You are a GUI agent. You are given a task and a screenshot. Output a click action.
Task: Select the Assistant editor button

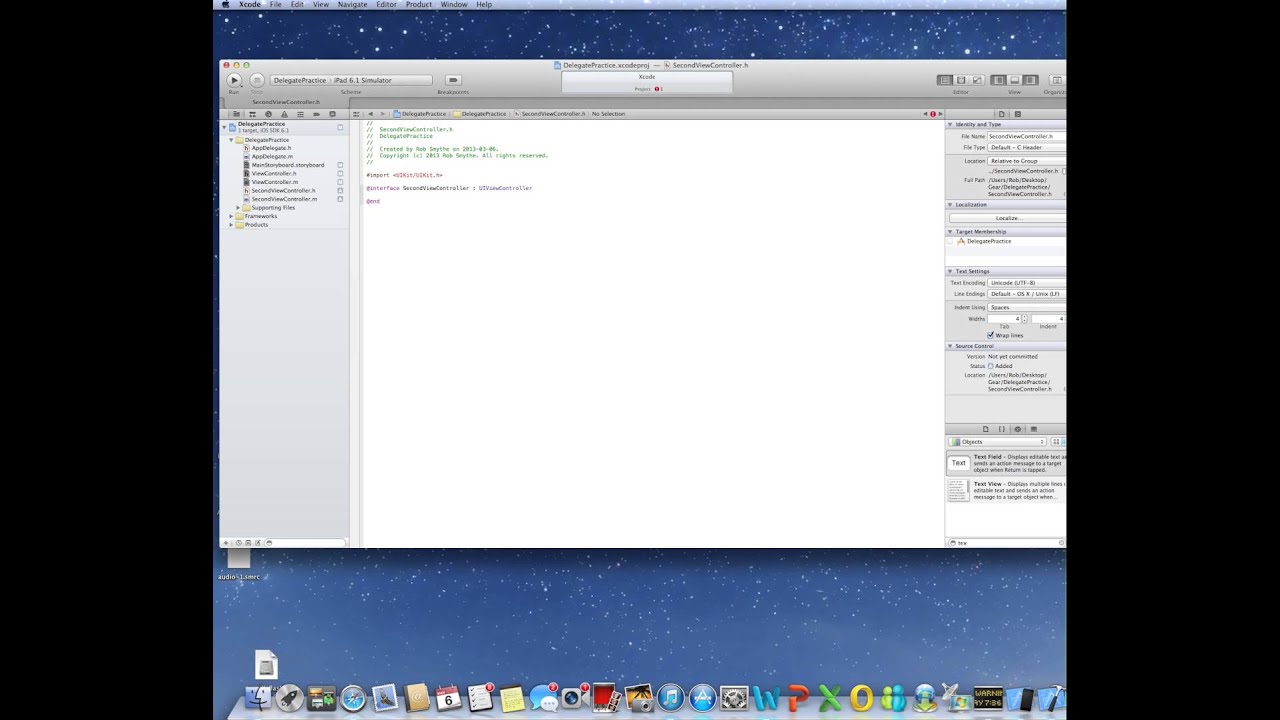pyautogui.click(x=961, y=80)
